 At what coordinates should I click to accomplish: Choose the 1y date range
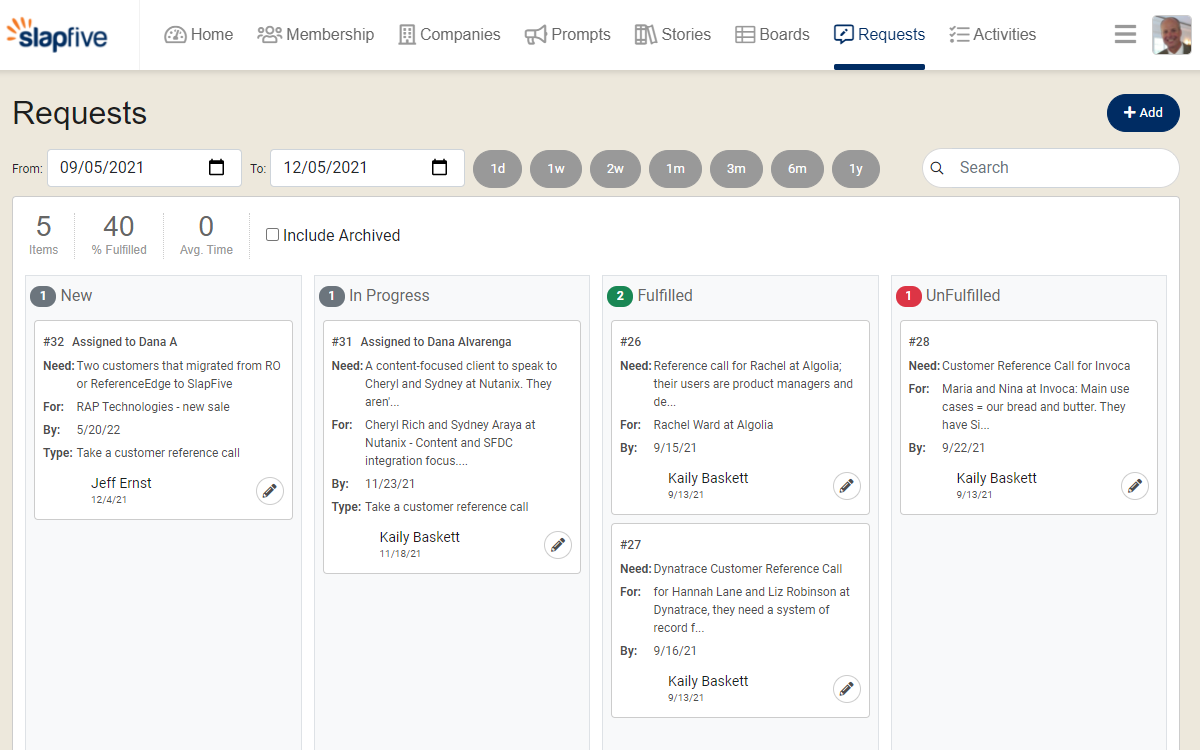coord(856,169)
